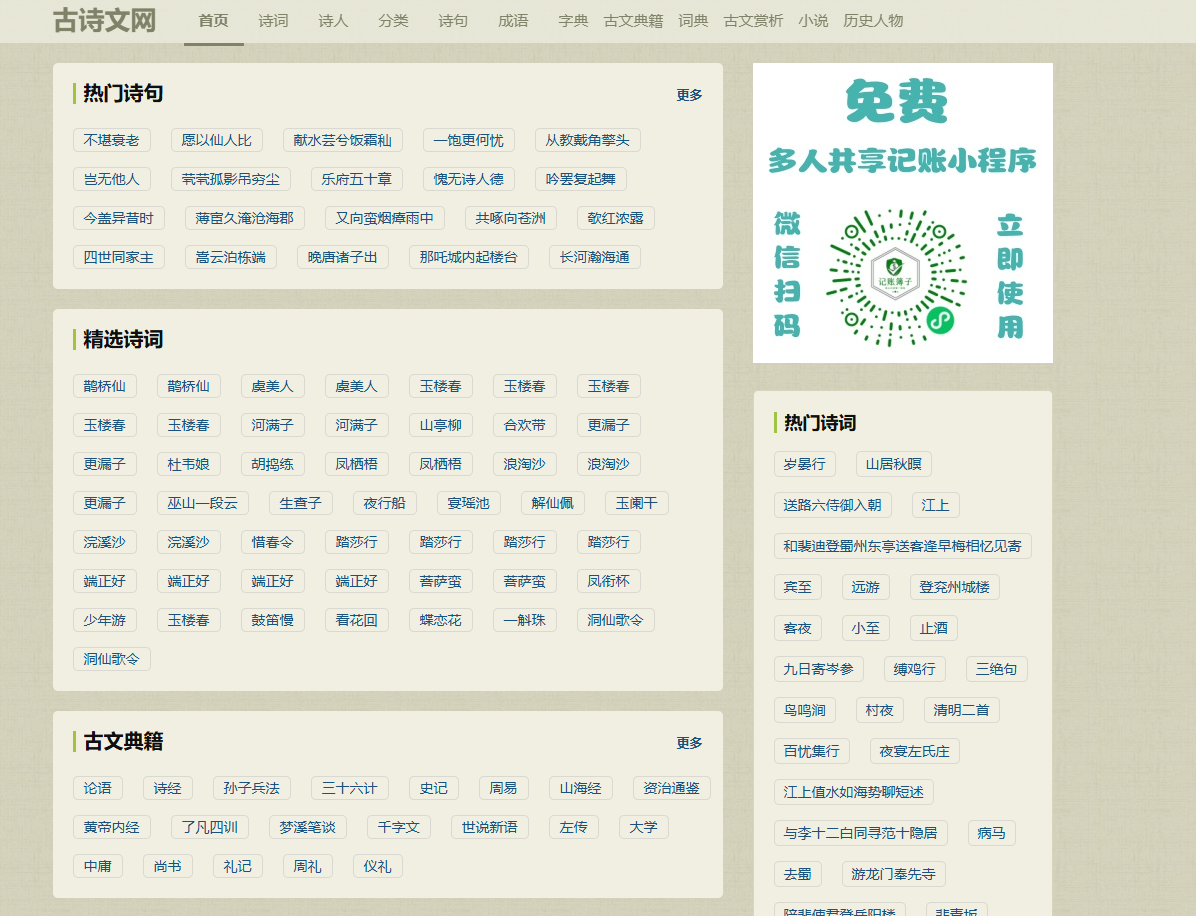
Task: Open the 诗词 navigation tab
Action: 273,21
